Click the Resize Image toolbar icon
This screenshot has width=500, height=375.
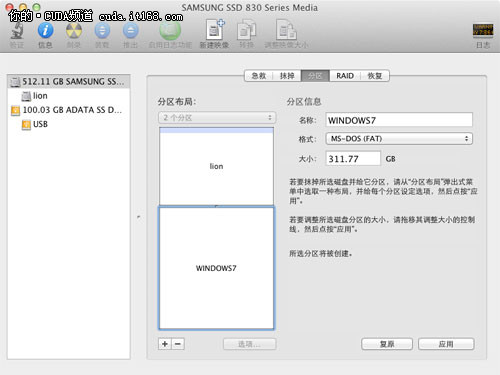click(286, 30)
